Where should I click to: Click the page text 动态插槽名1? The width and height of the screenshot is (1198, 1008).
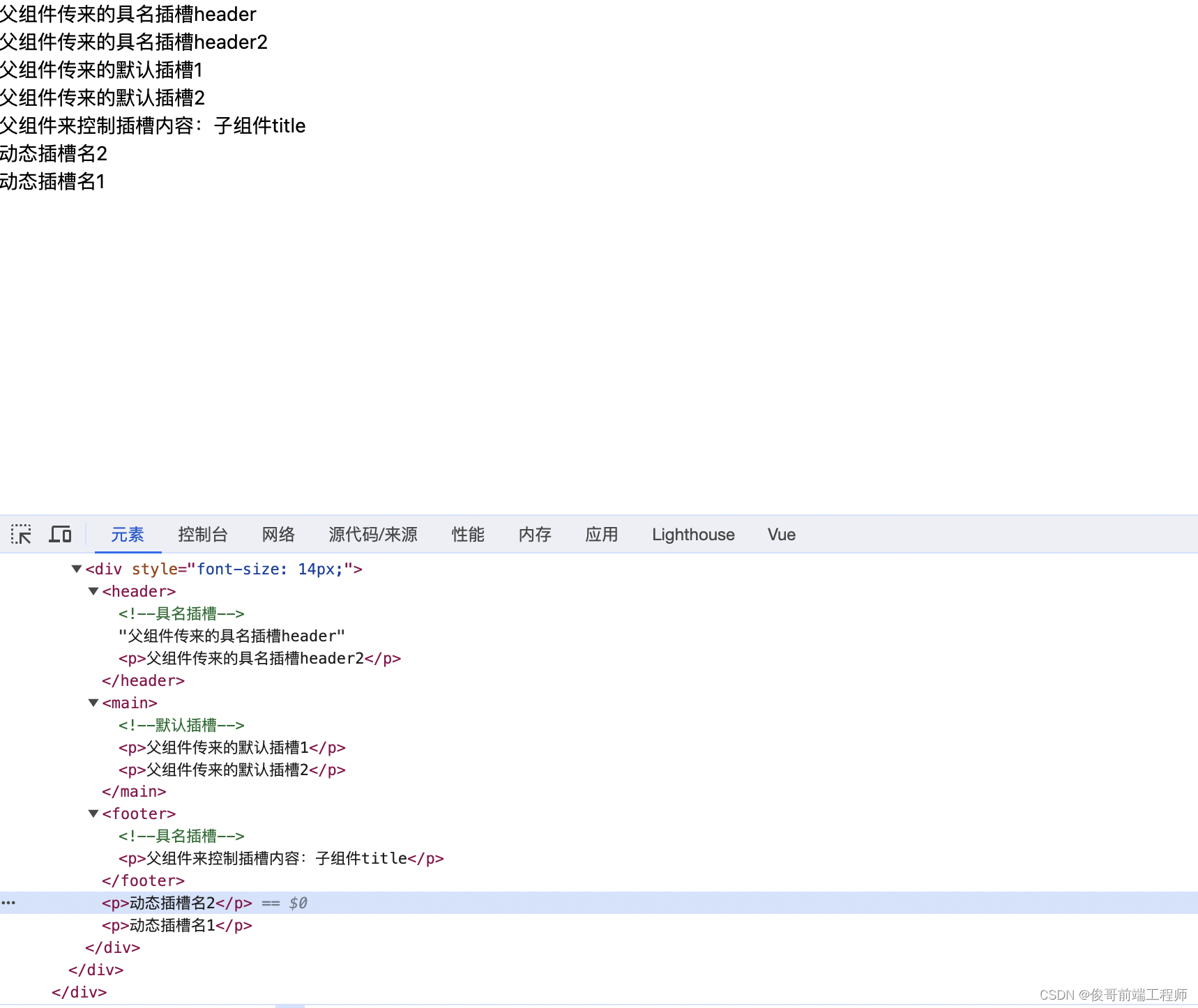click(x=53, y=181)
